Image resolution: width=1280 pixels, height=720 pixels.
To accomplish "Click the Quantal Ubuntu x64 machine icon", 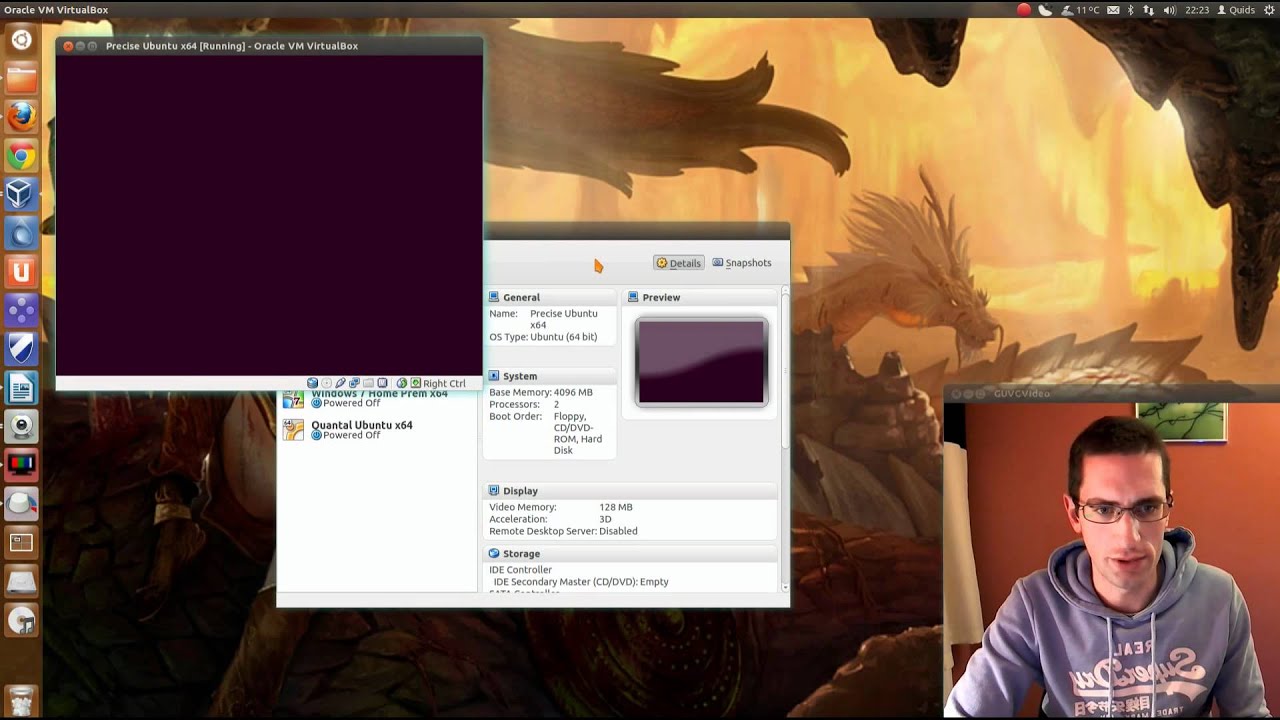I will coord(293,430).
